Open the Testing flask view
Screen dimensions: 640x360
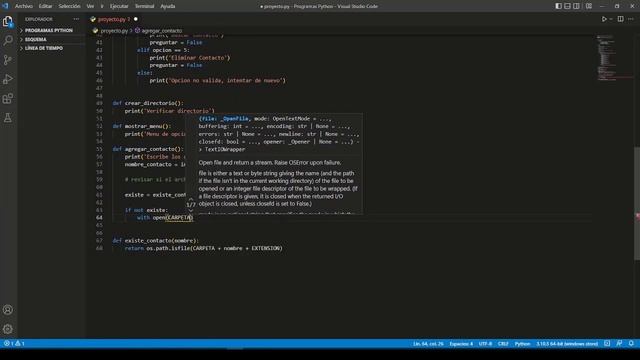pos(8,118)
